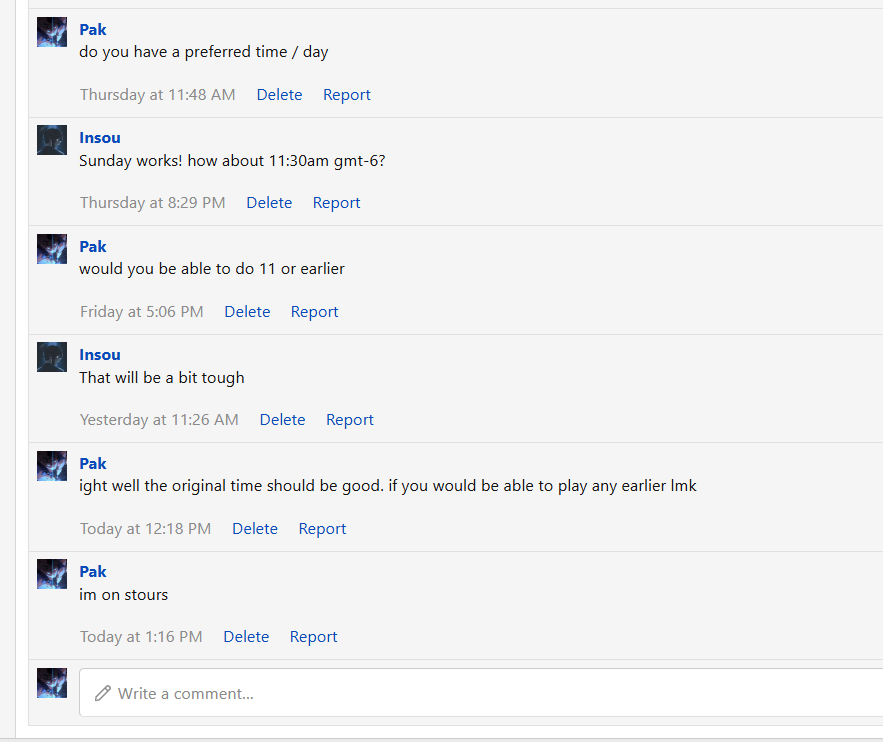Click the Today at 1:16 PM timestamp
Viewport: 883px width, 742px height.
tap(141, 637)
